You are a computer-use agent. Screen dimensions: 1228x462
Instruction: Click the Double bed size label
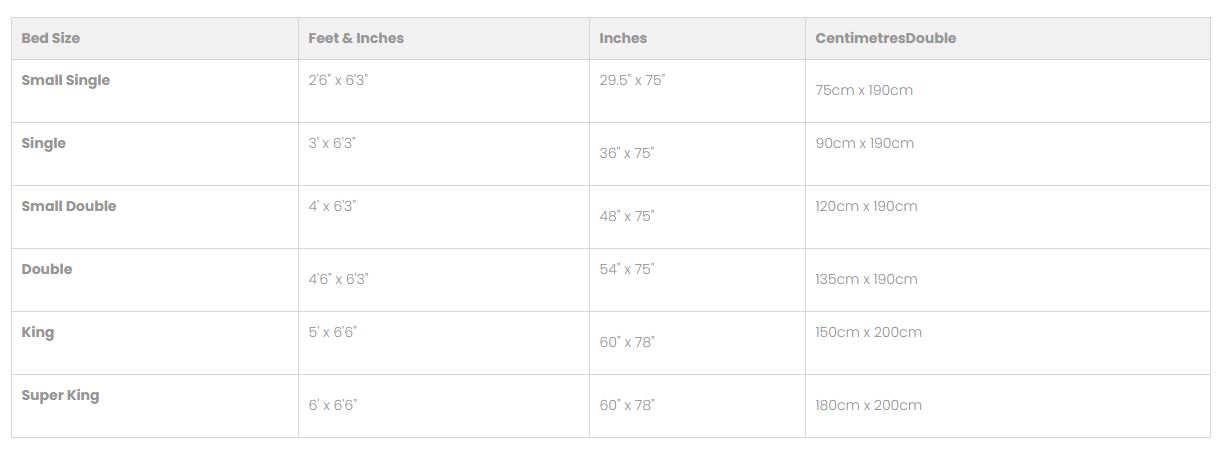pyautogui.click(x=47, y=269)
